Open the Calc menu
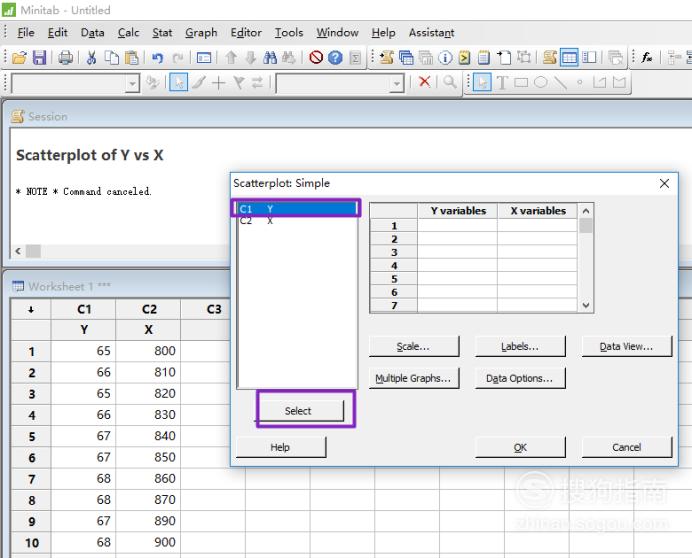Viewport: 692px width, 558px height. coord(128,33)
